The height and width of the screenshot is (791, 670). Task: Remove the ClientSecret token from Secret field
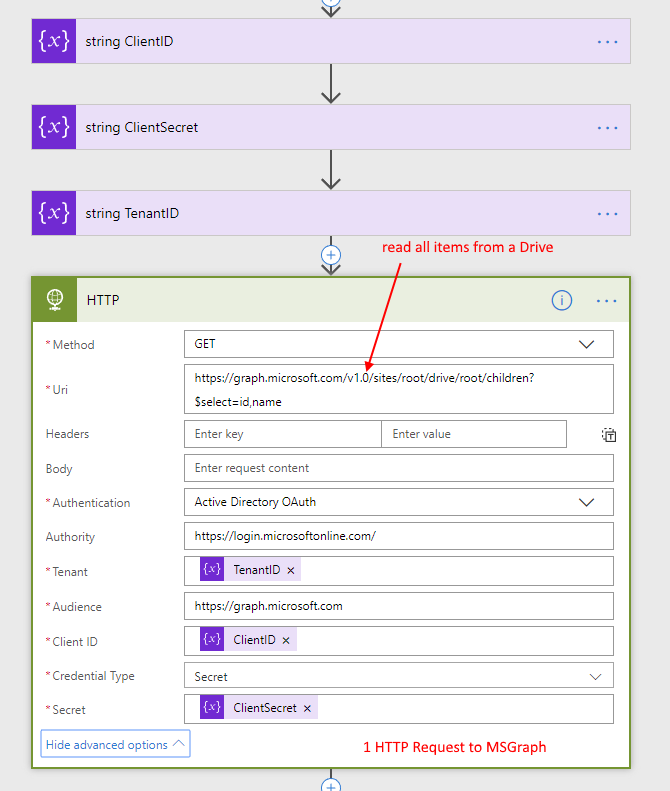pos(307,709)
